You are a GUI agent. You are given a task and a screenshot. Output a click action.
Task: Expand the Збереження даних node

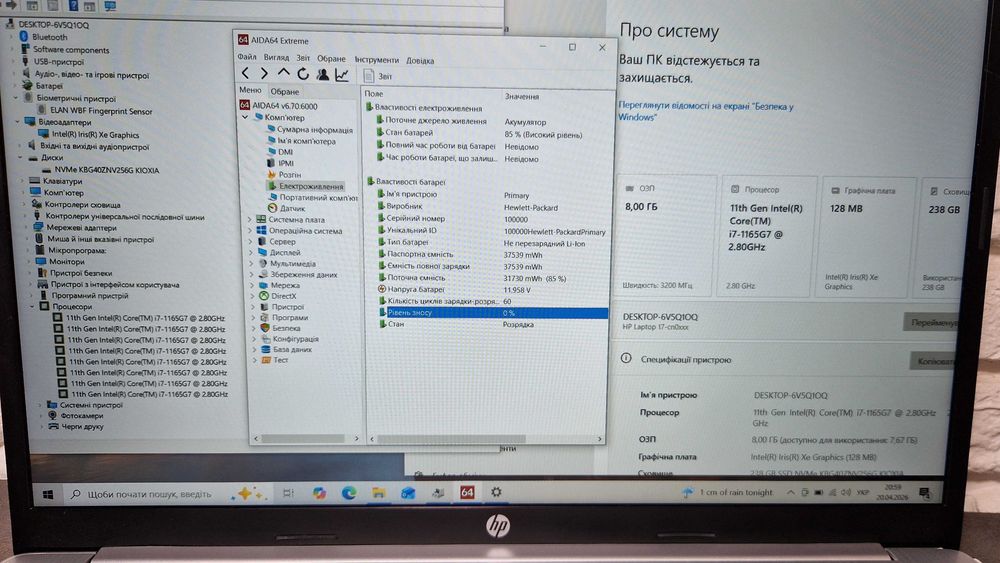[252, 274]
